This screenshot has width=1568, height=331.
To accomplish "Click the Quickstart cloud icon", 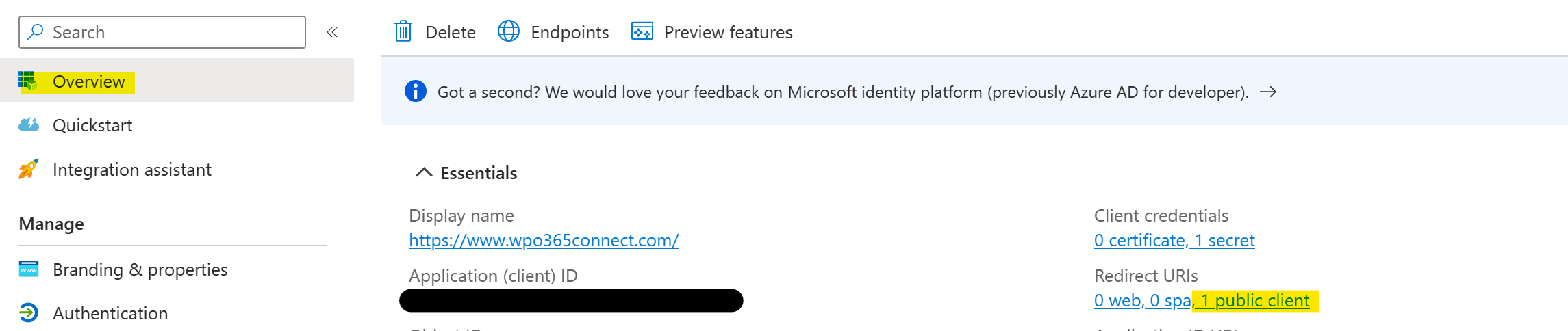I will [28, 125].
